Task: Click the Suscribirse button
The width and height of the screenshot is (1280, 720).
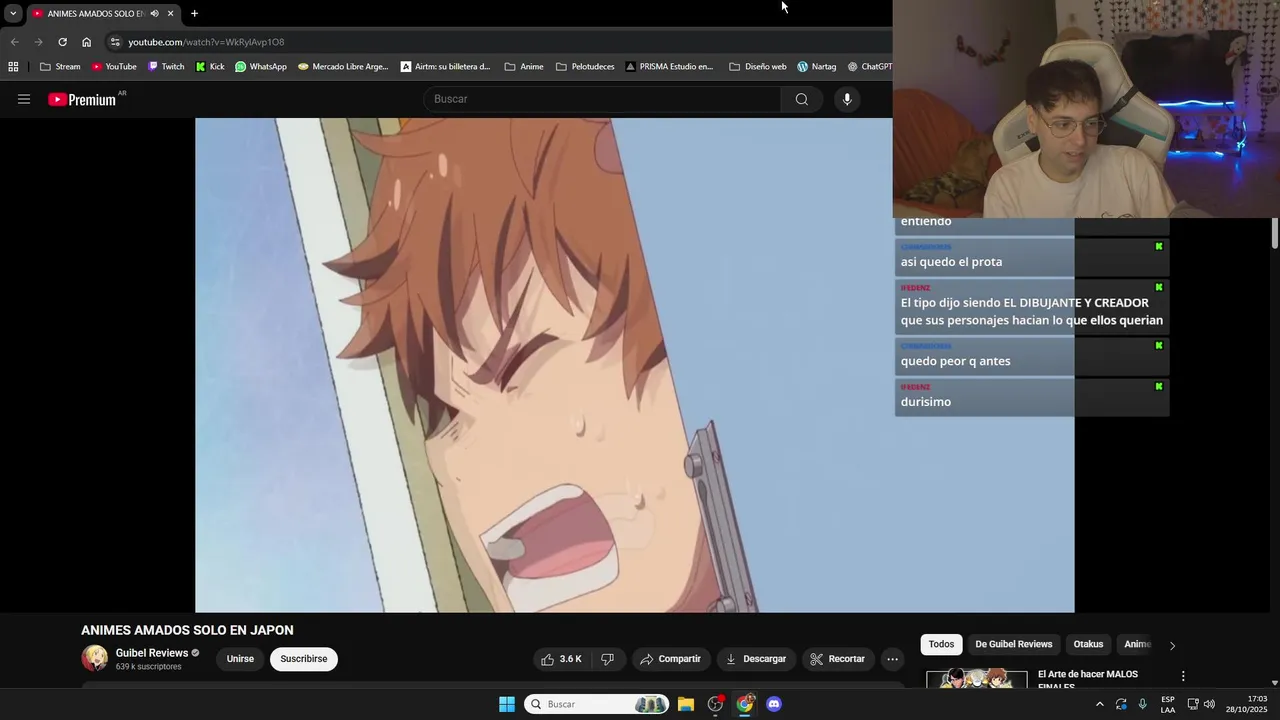Action: [304, 659]
